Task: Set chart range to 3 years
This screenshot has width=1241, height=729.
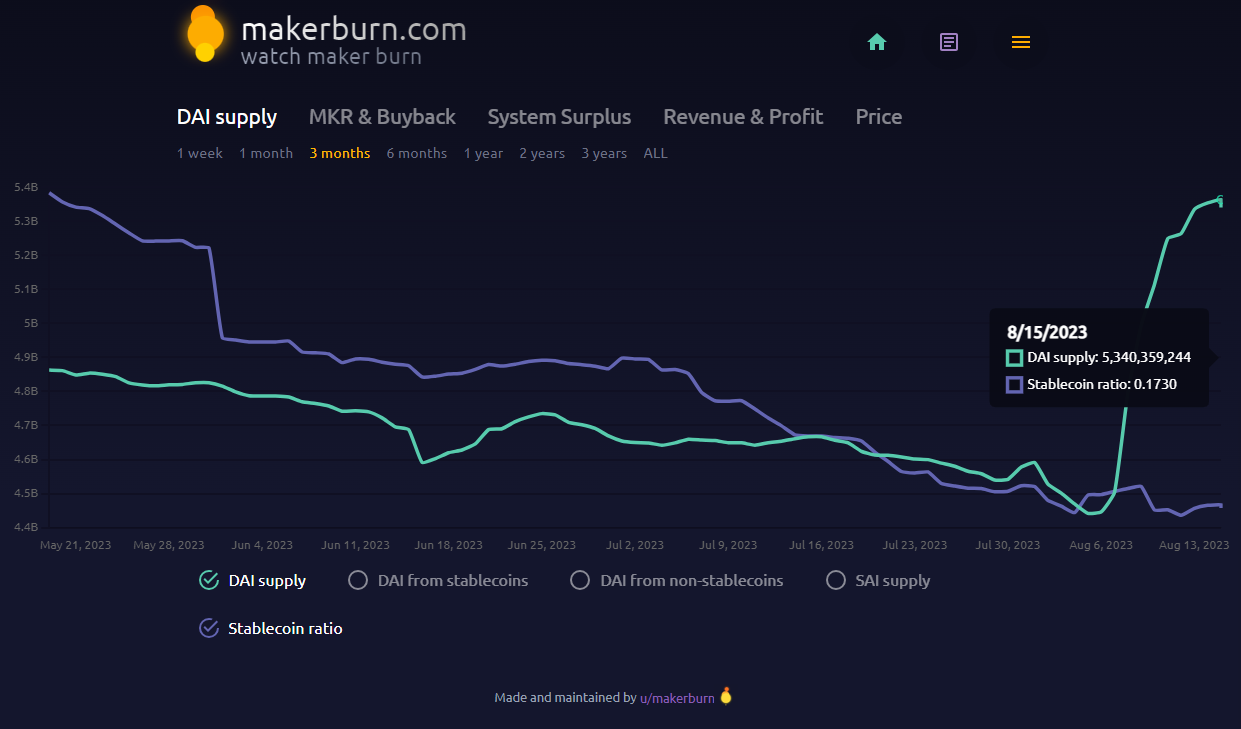Action: (604, 153)
